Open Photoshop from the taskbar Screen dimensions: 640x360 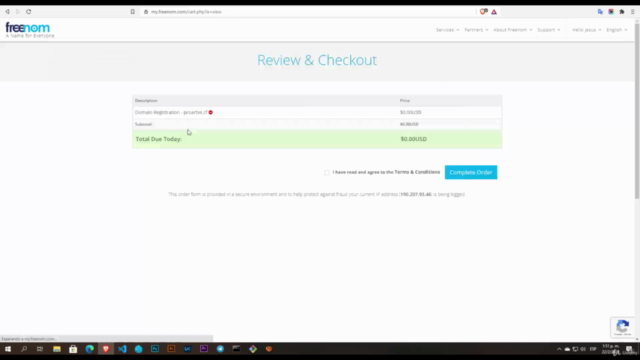click(155, 349)
